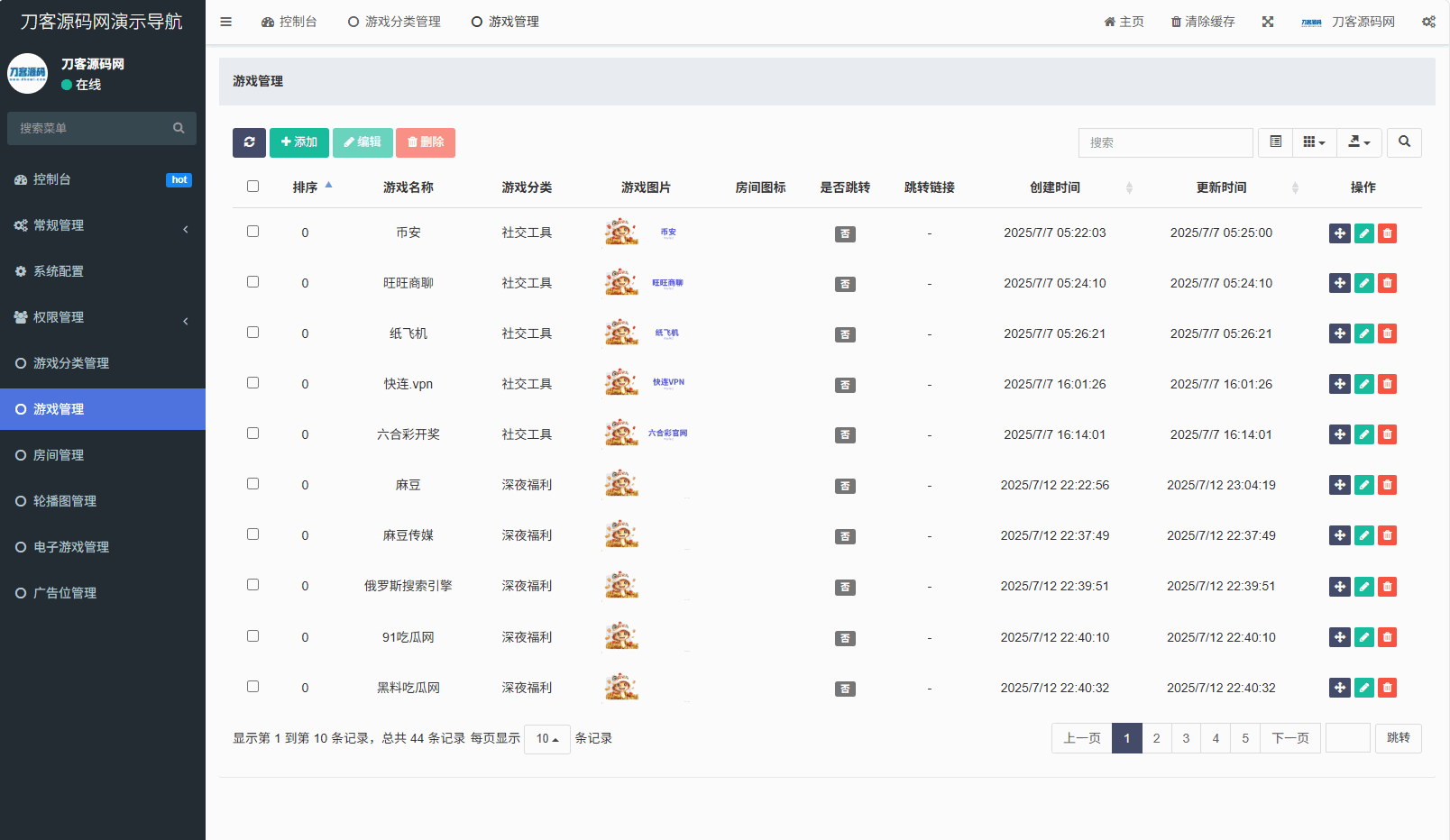Click the refresh table icon button
Image resolution: width=1450 pixels, height=840 pixels.
(x=249, y=142)
